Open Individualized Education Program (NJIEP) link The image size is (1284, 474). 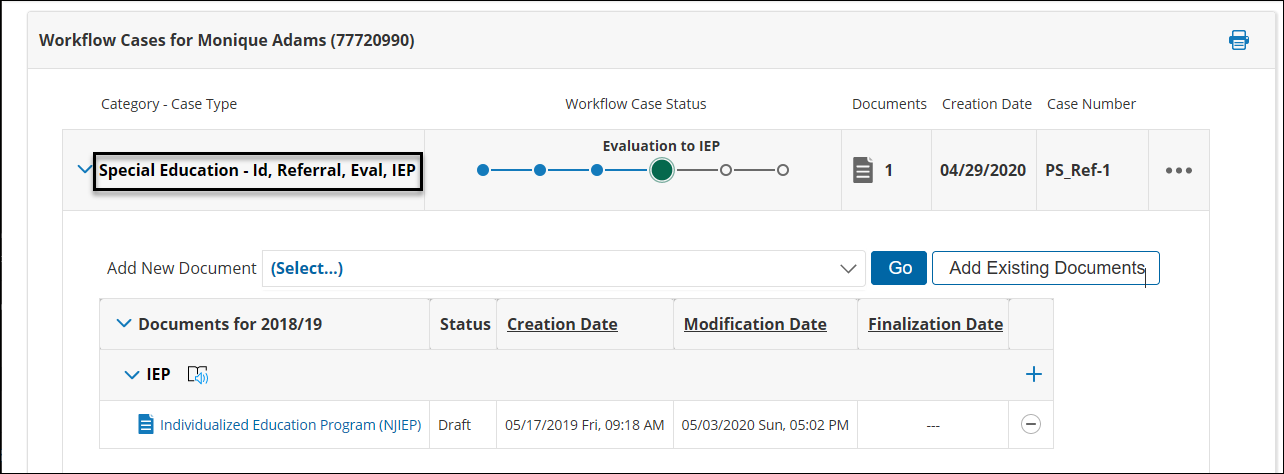[x=290, y=425]
